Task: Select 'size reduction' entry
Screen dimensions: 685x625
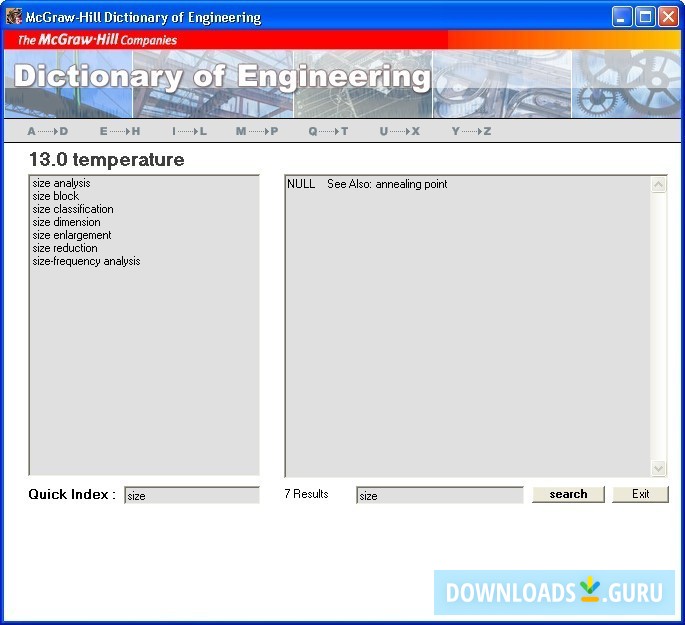Action: (x=65, y=248)
